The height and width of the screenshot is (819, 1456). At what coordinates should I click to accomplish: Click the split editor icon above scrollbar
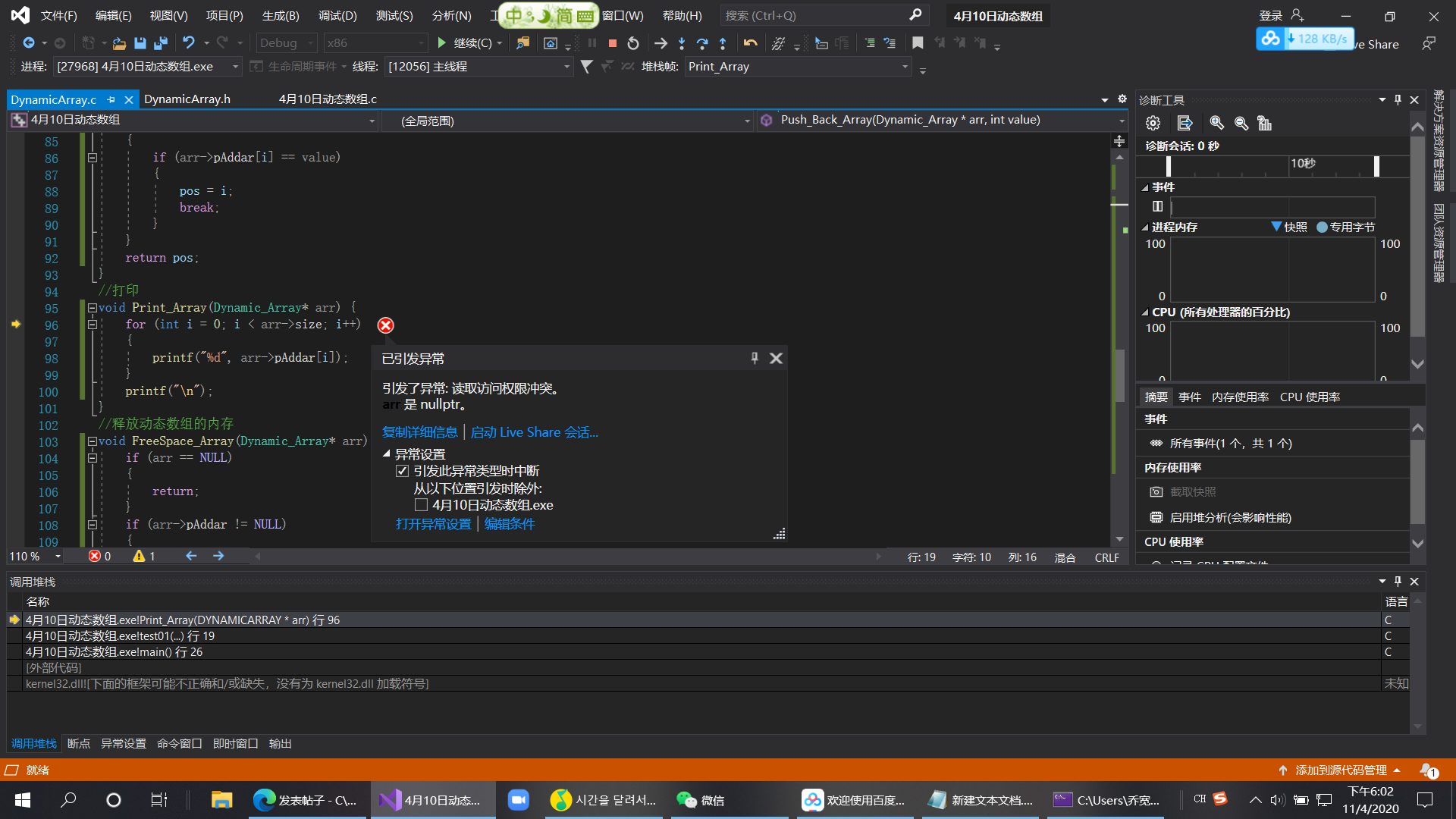1119,141
